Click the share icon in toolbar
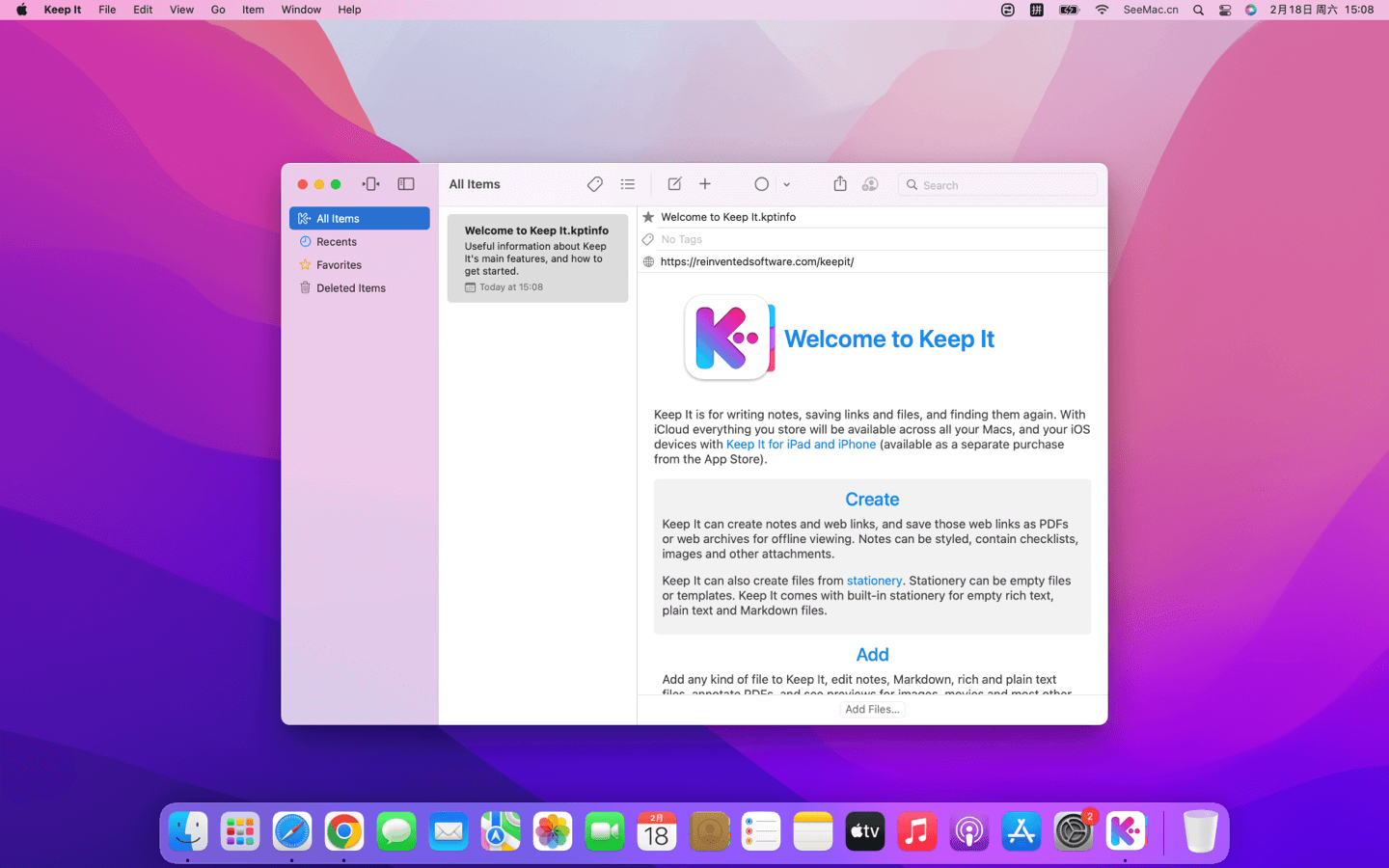Image resolution: width=1389 pixels, height=868 pixels. (840, 183)
